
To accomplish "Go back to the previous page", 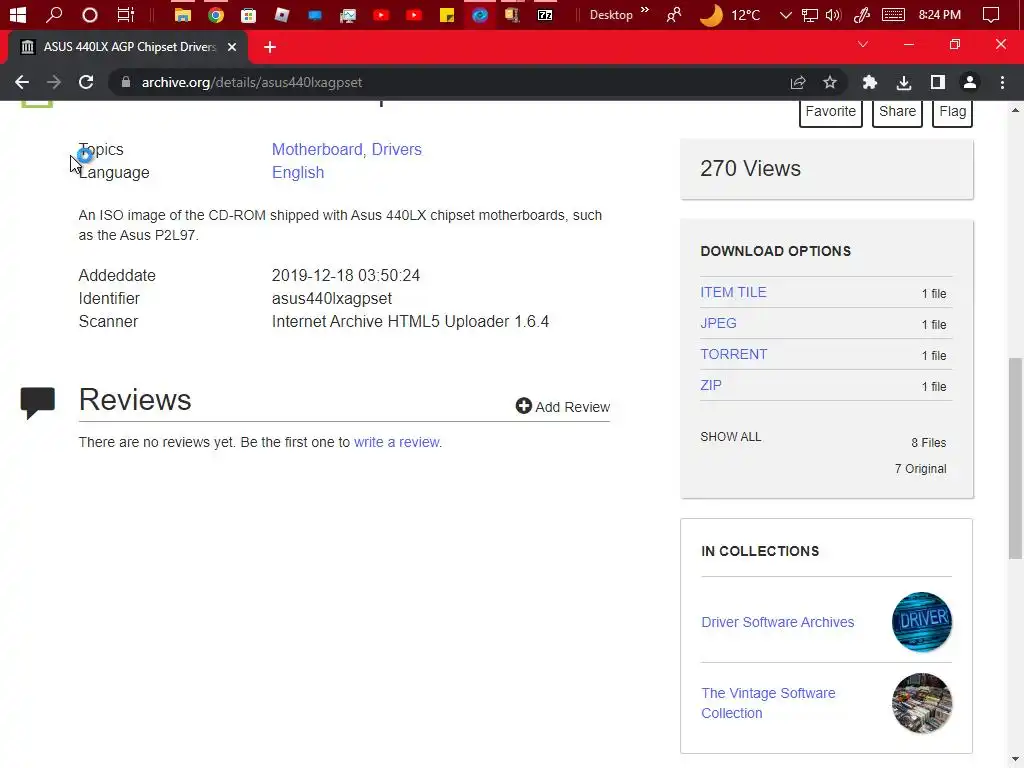I will point(22,82).
